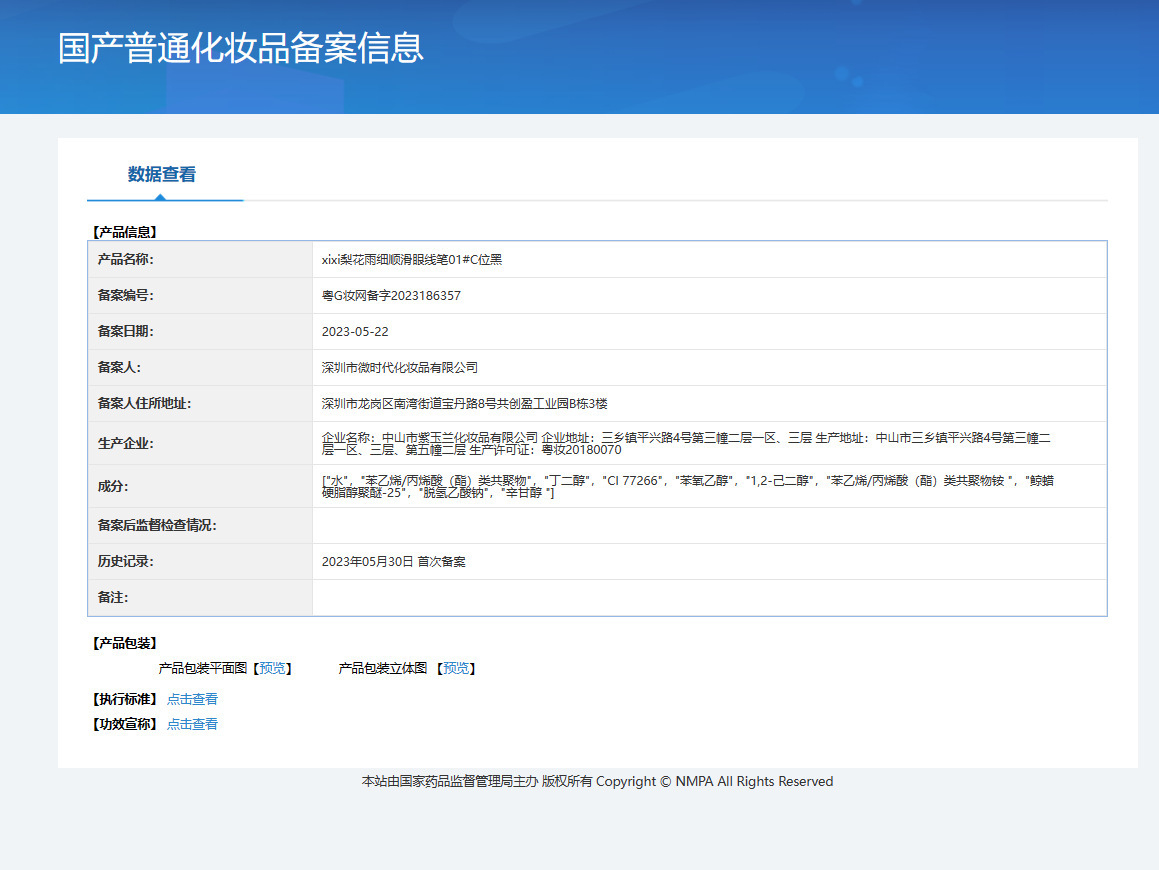
Task: Click the 【执行标准】 label
Action: (x=125, y=699)
